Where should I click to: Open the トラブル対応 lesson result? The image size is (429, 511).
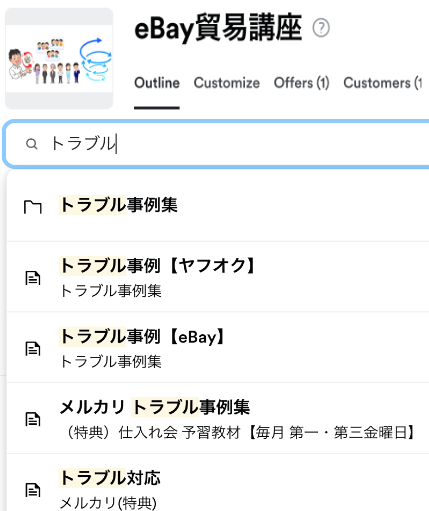pos(218,483)
